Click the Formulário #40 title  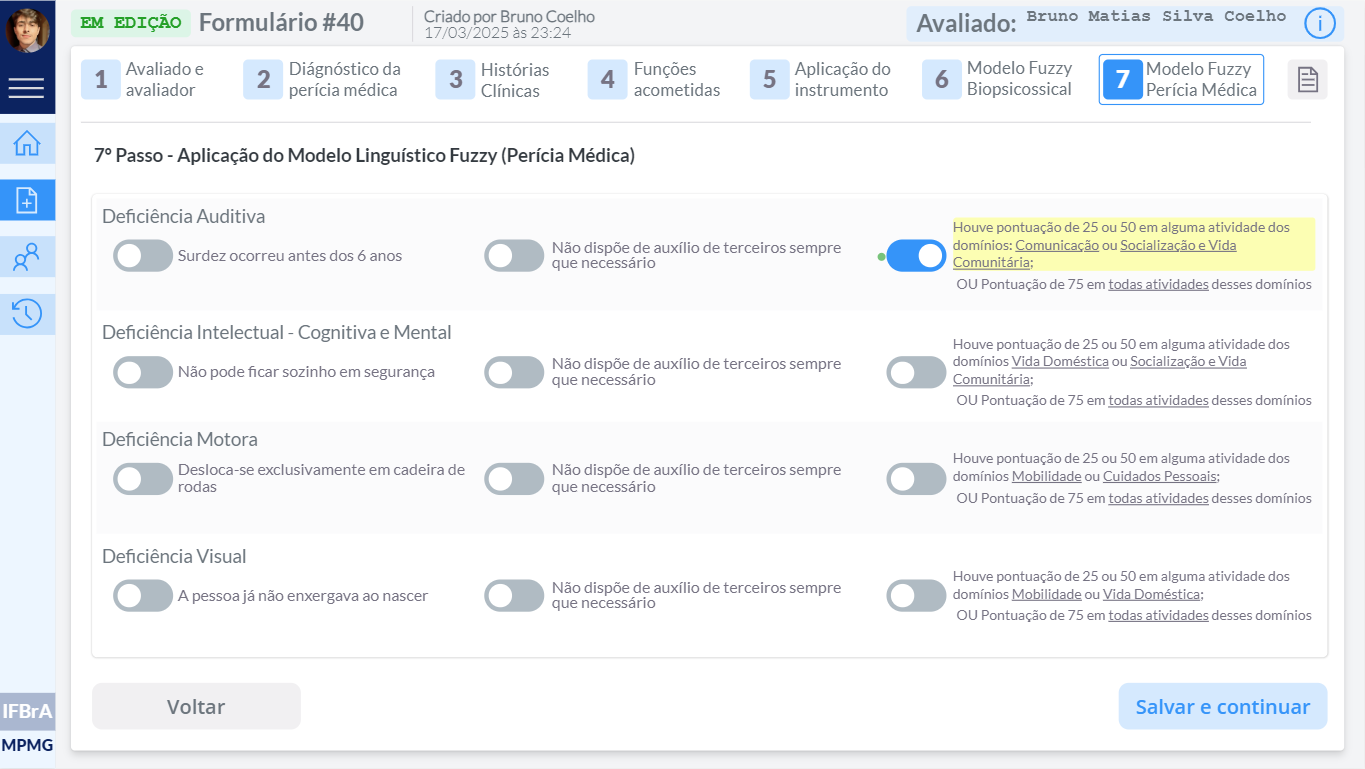pyautogui.click(x=282, y=22)
